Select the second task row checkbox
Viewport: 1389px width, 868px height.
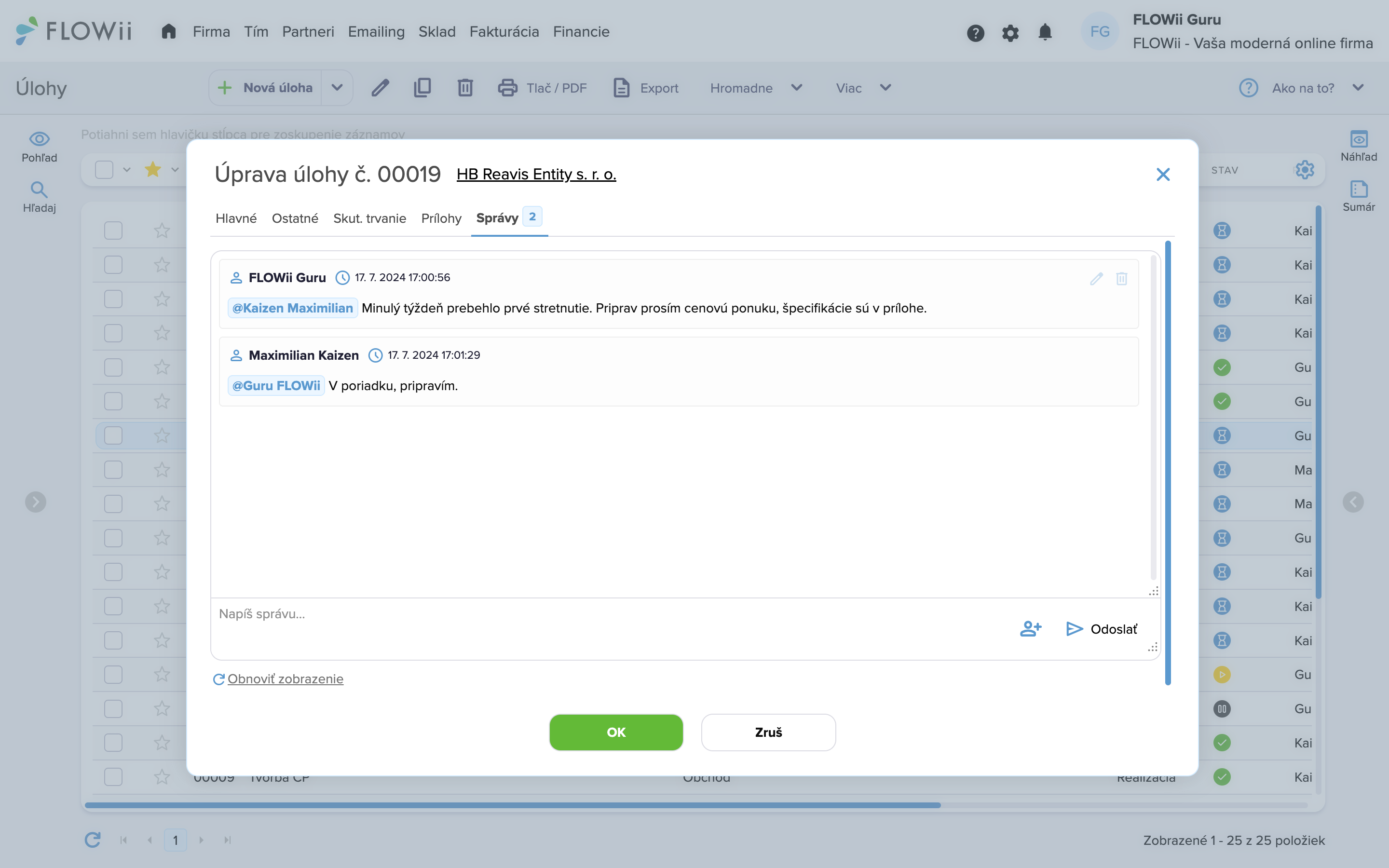click(113, 265)
